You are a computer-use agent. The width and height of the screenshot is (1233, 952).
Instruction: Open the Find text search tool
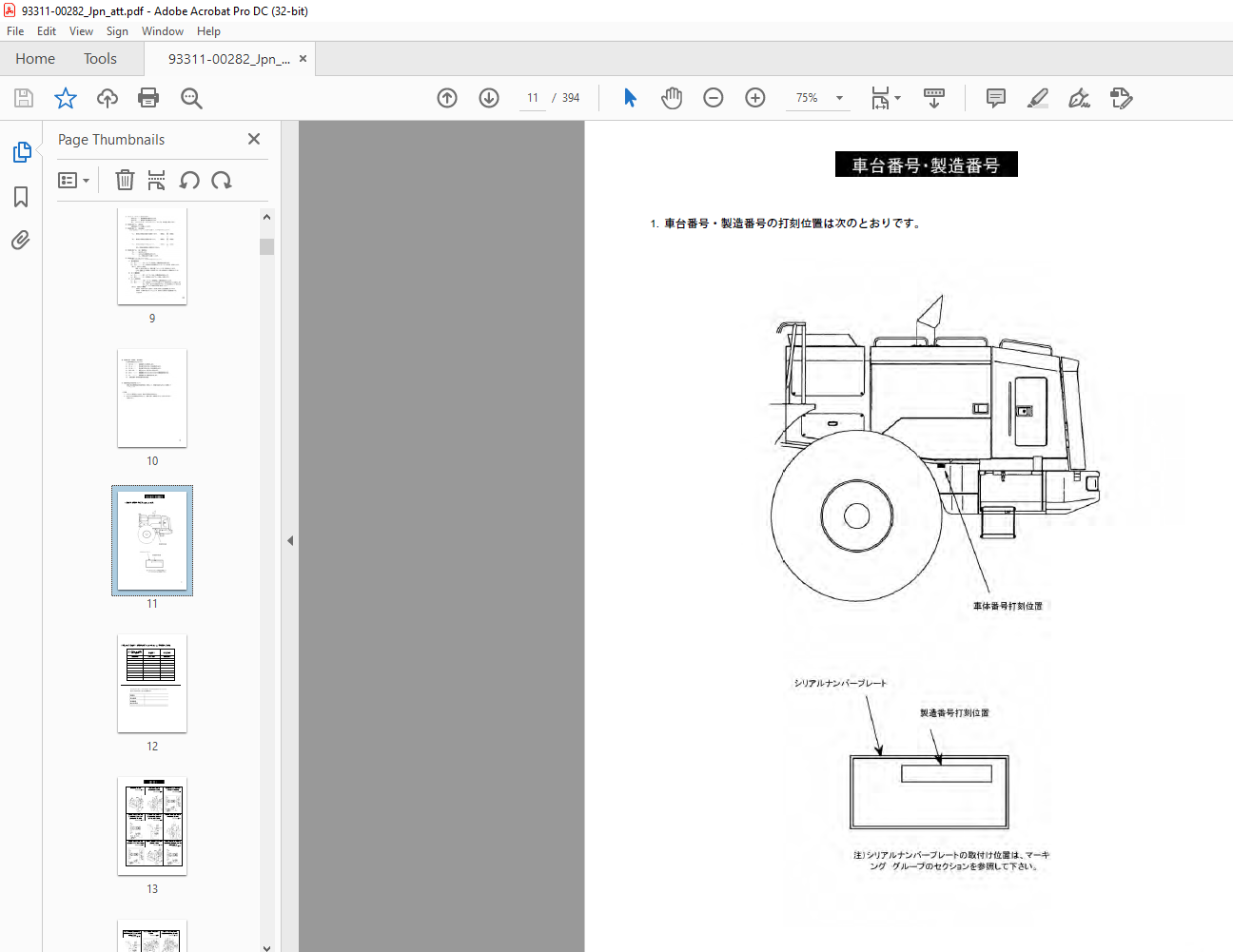click(191, 98)
